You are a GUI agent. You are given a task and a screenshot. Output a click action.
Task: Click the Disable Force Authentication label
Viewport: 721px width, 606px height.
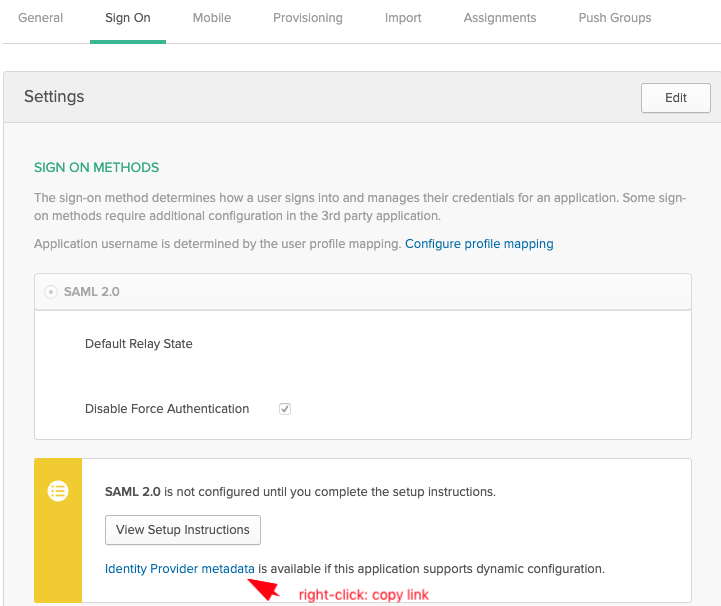coord(167,409)
